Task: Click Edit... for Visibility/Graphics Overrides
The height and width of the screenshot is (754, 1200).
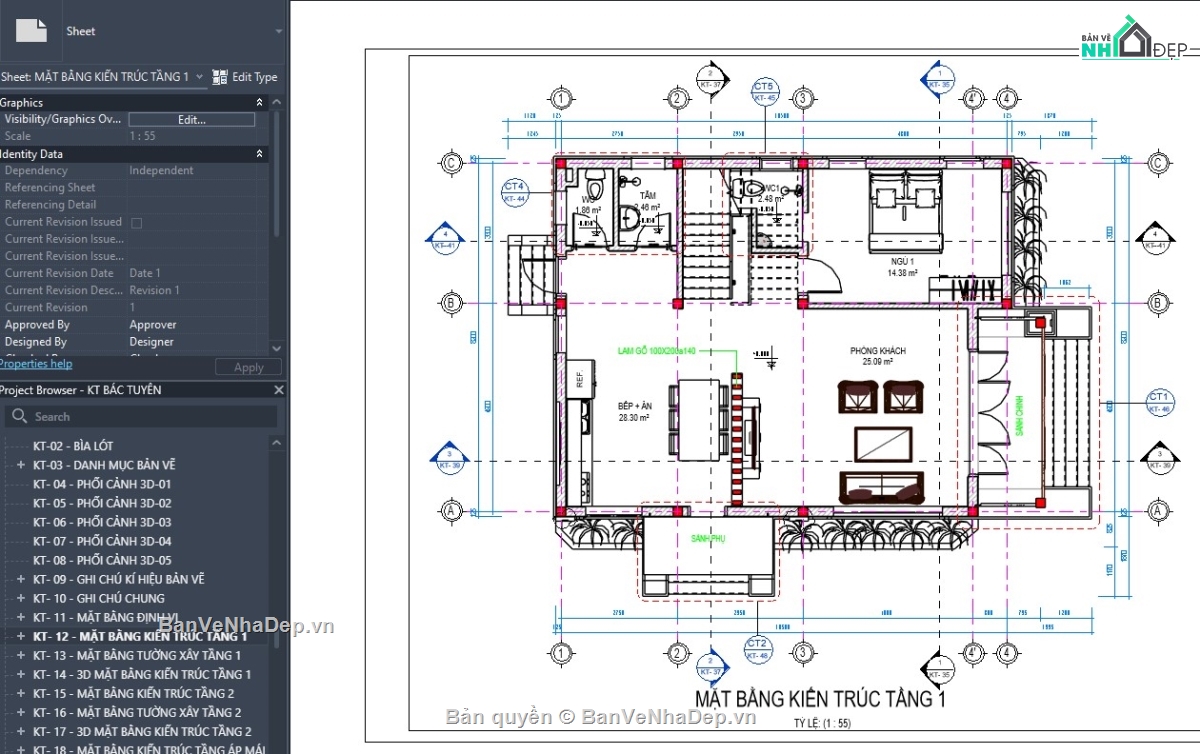Action: pyautogui.click(x=192, y=119)
